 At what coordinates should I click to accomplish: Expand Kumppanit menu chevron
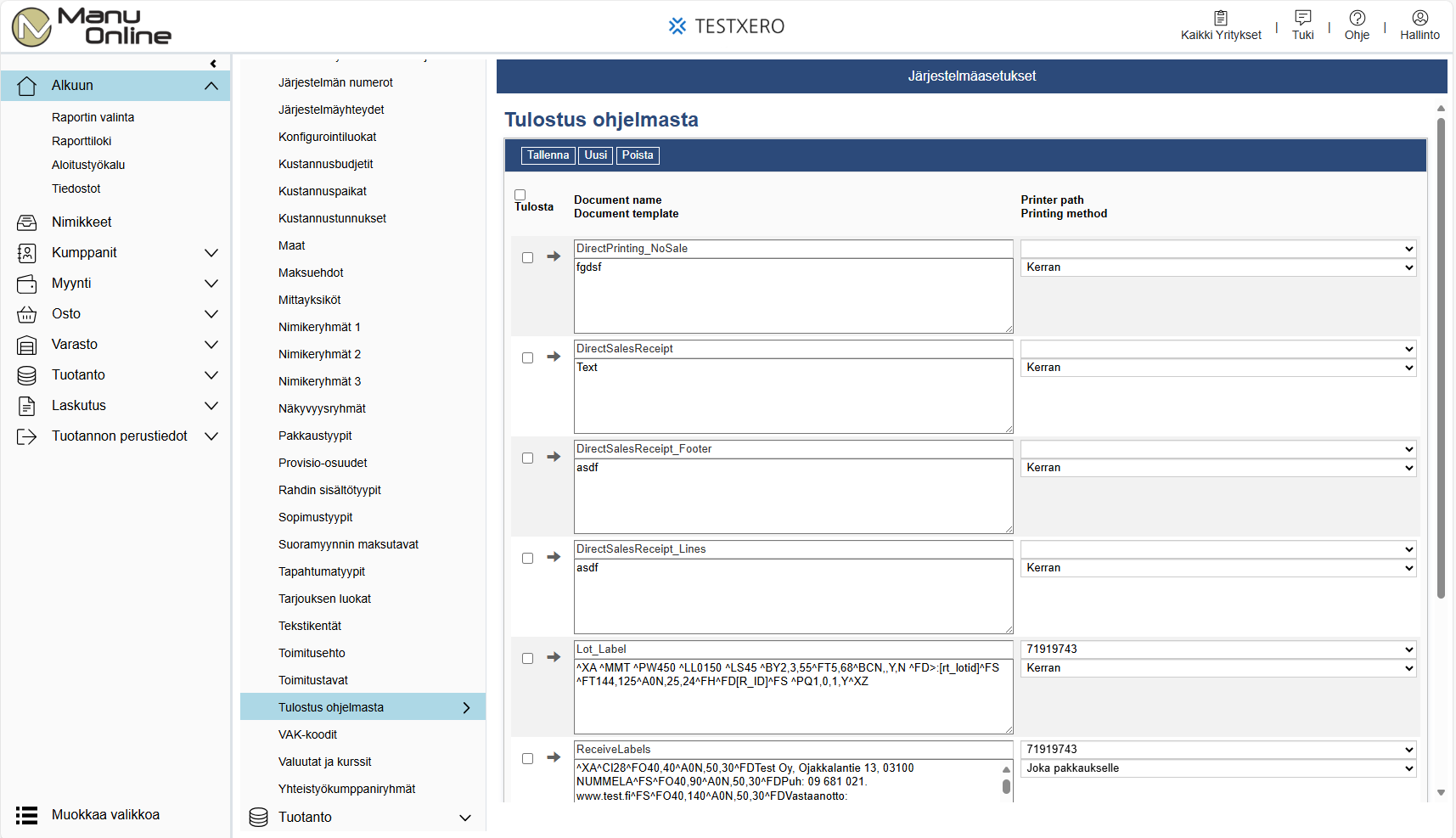point(211,253)
